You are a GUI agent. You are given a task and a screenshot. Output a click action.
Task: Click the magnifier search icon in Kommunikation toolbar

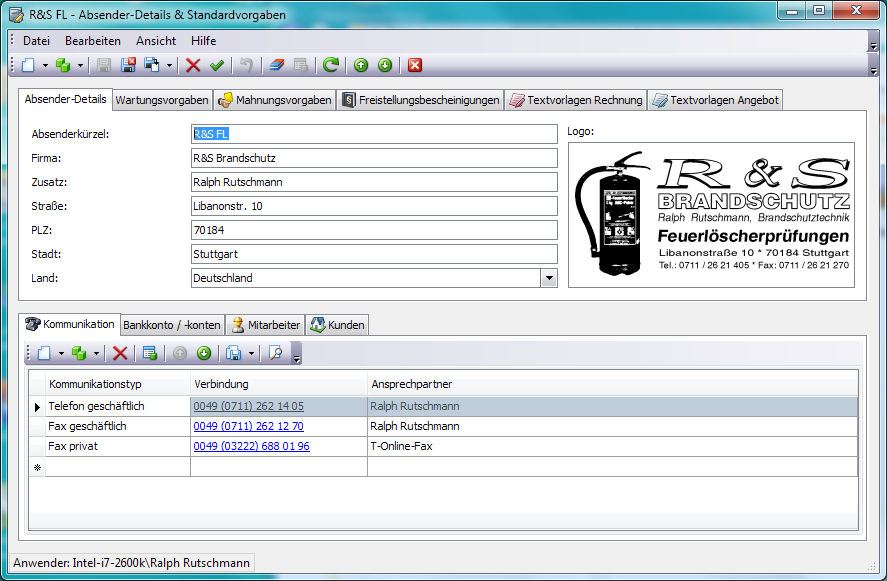[275, 354]
